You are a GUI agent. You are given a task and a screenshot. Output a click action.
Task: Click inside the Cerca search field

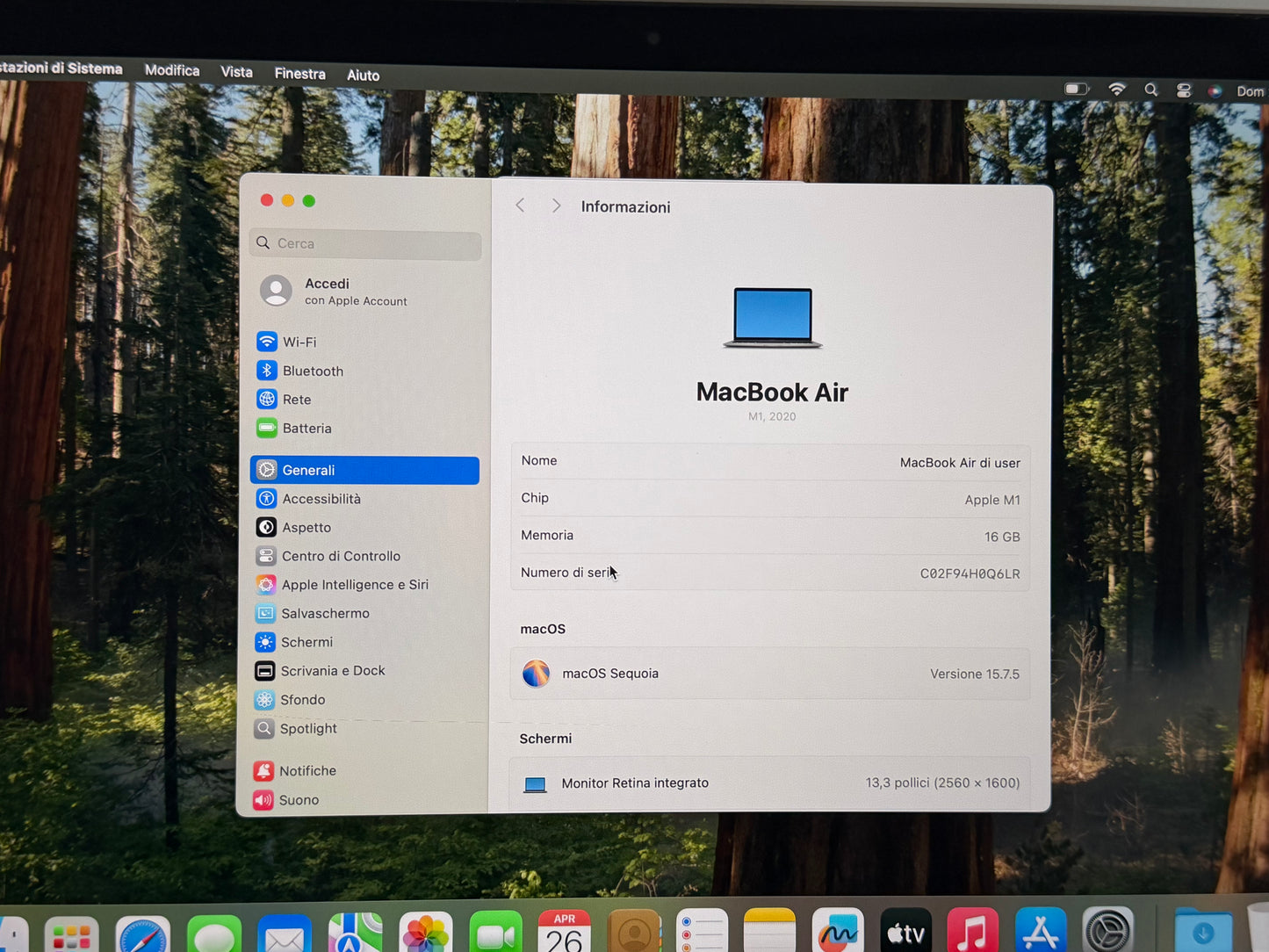[x=365, y=243]
